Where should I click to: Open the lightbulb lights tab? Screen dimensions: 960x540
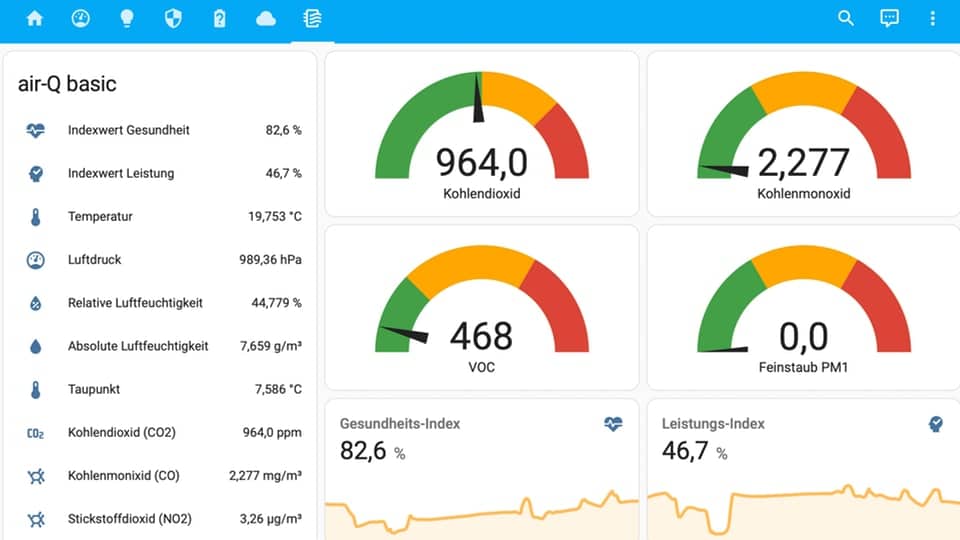tap(127, 18)
